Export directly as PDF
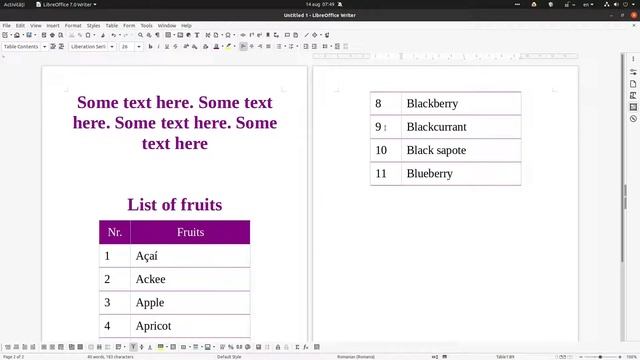Screen dimensions: 640x360 pos(44,35)
